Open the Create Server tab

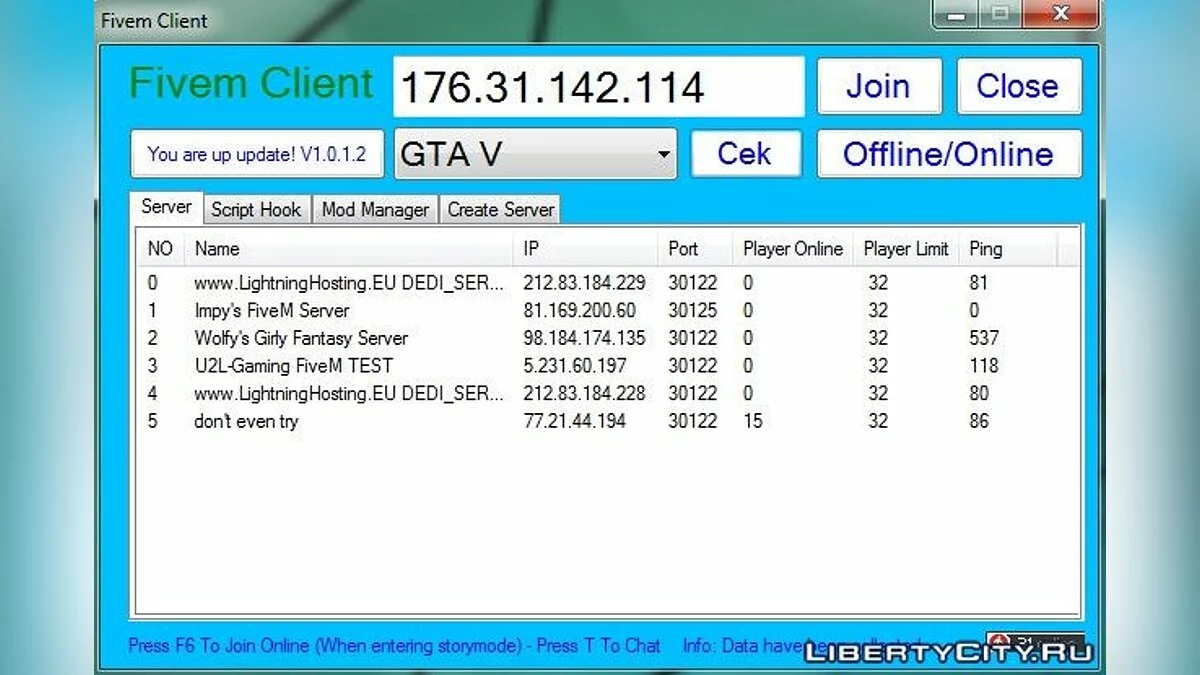click(x=500, y=209)
